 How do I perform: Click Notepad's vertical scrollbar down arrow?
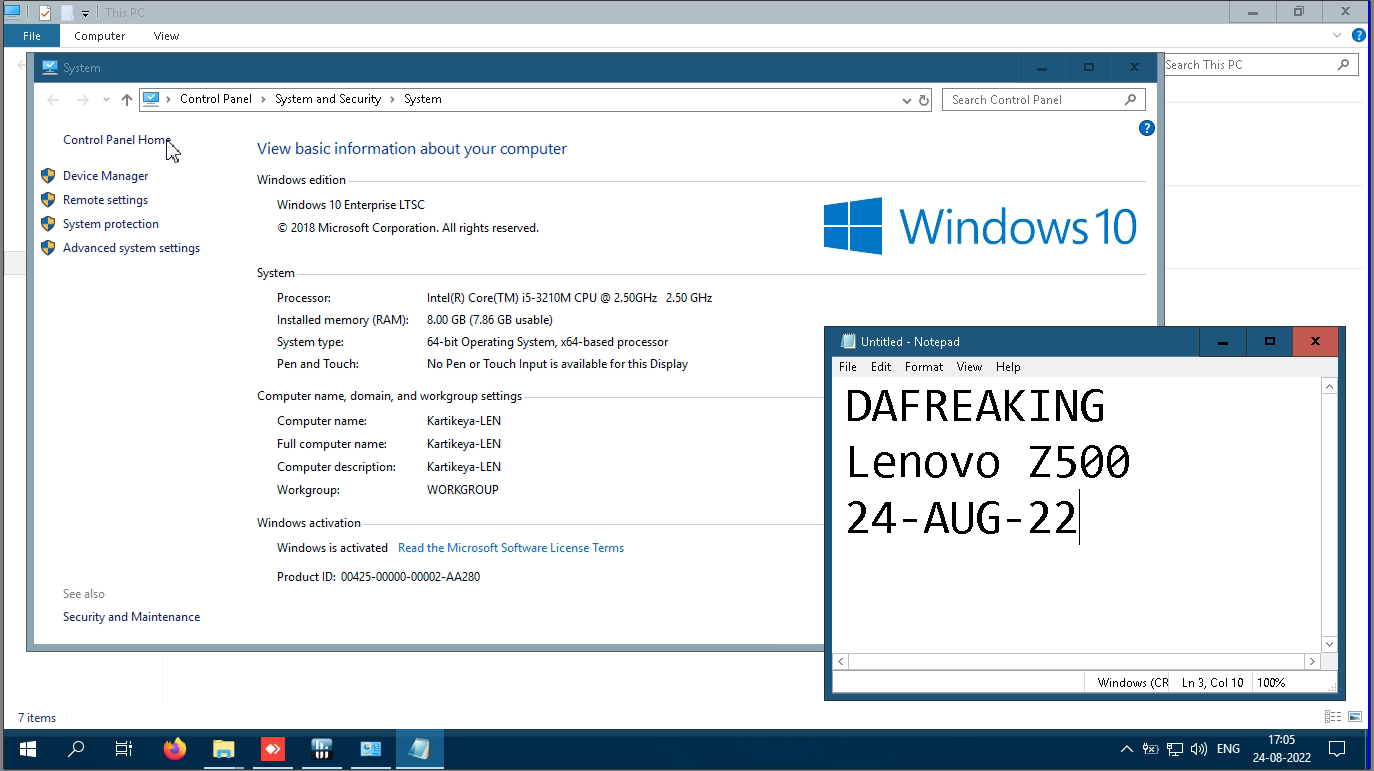click(x=1328, y=644)
